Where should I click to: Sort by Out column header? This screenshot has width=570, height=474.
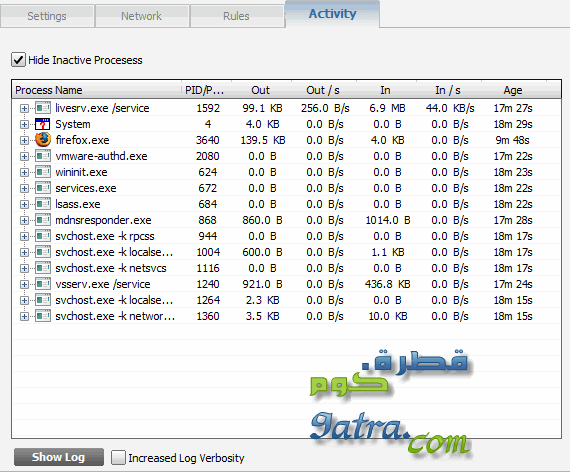coord(261,90)
